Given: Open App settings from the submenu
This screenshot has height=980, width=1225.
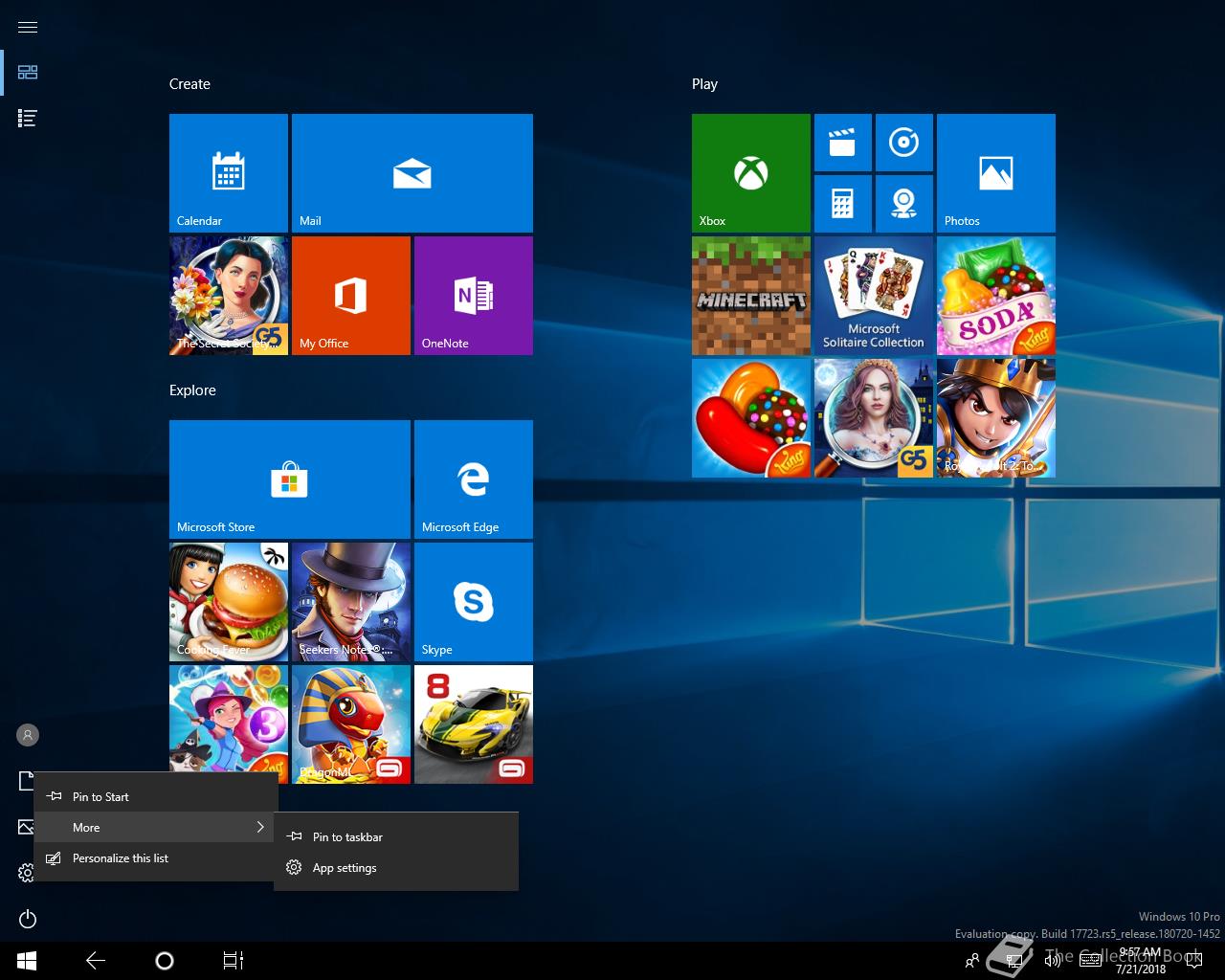Looking at the screenshot, I should 396,867.
